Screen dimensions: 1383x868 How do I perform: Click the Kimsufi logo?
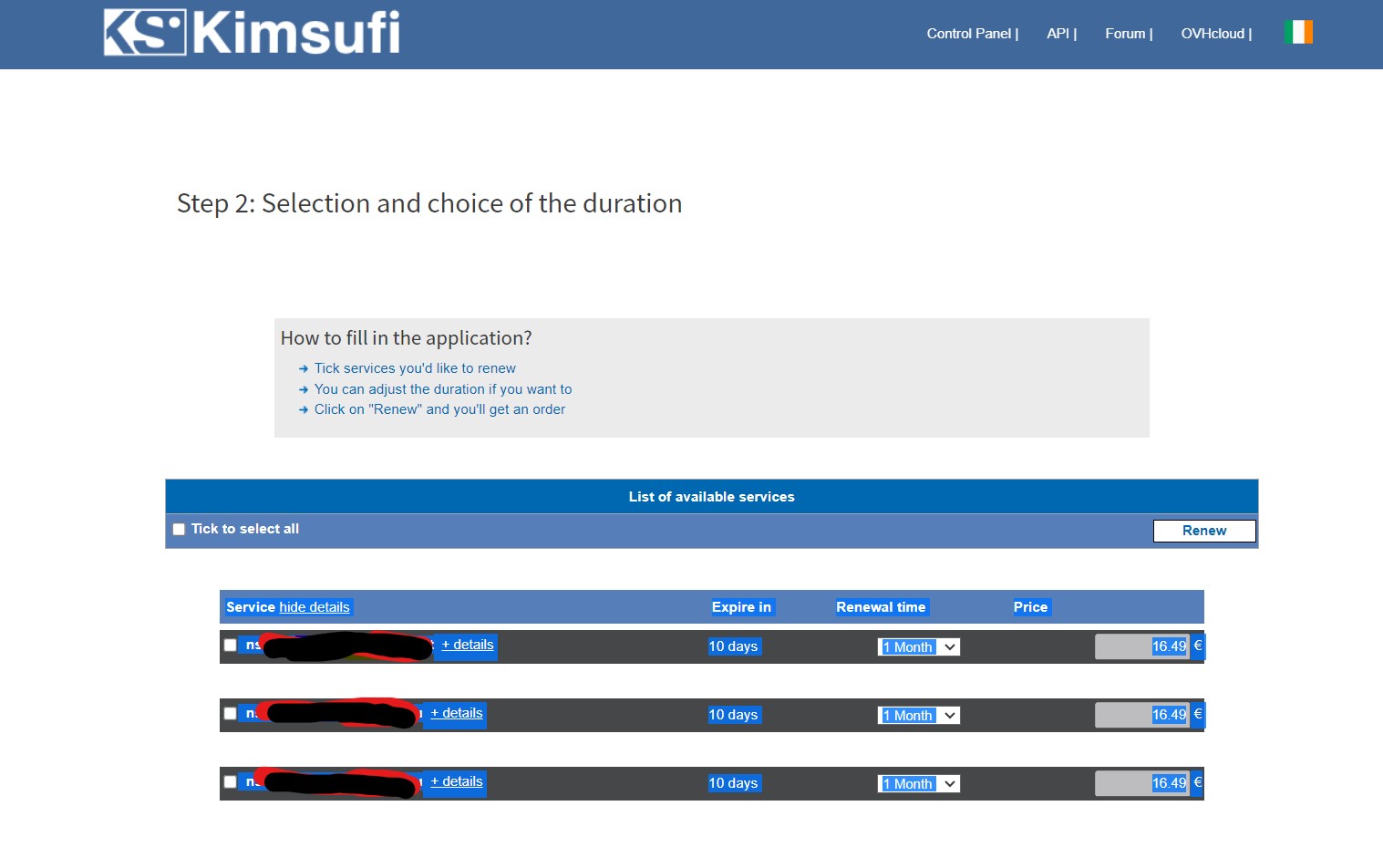pos(252,33)
